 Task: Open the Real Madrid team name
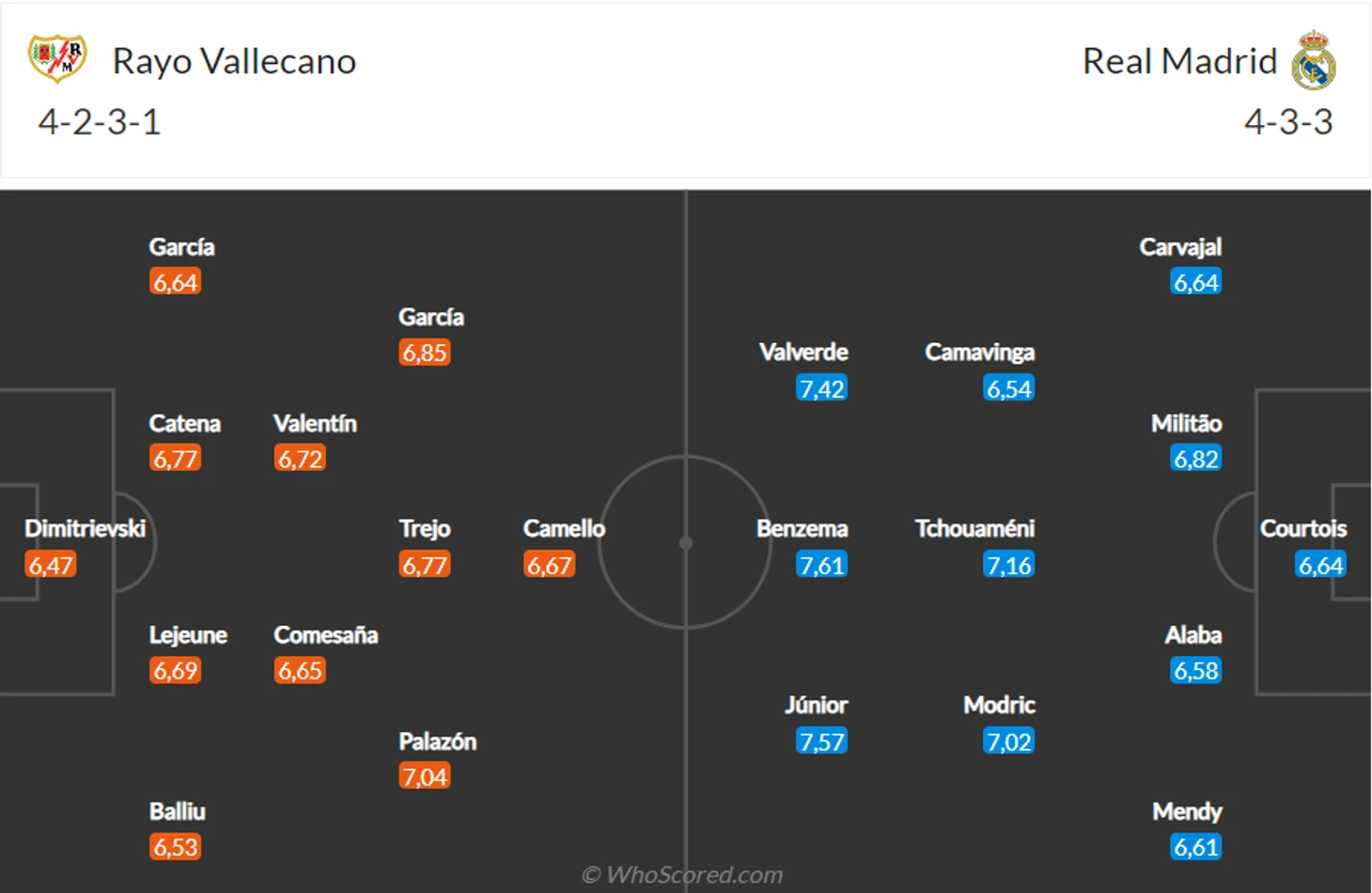tap(1179, 61)
